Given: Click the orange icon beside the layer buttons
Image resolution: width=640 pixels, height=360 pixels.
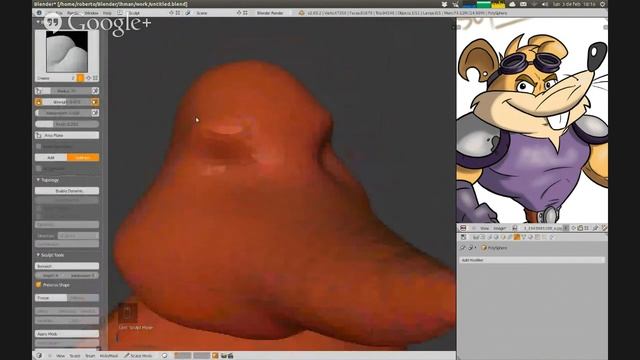Looking at the screenshot, I should (215, 356).
